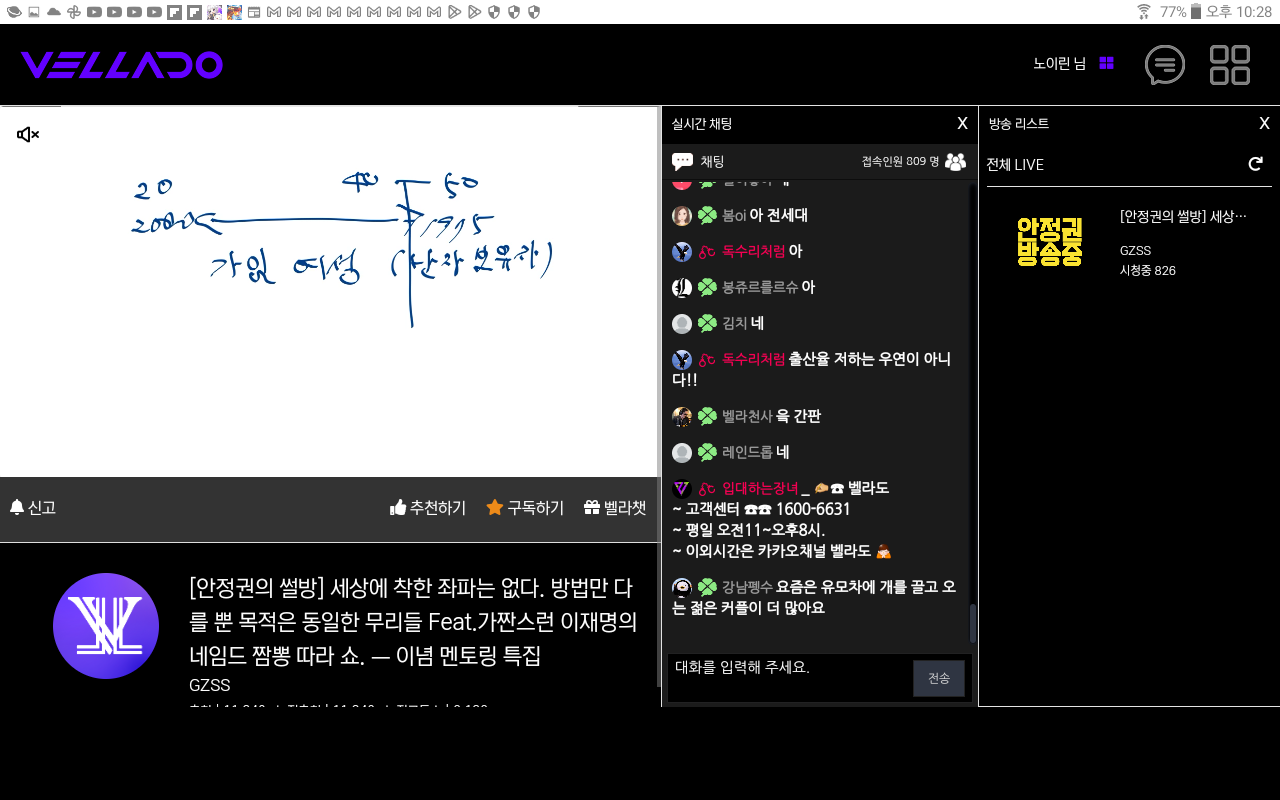The width and height of the screenshot is (1280, 800).
Task: Click the clover badge next to 강남펭수
Action: pos(707,587)
